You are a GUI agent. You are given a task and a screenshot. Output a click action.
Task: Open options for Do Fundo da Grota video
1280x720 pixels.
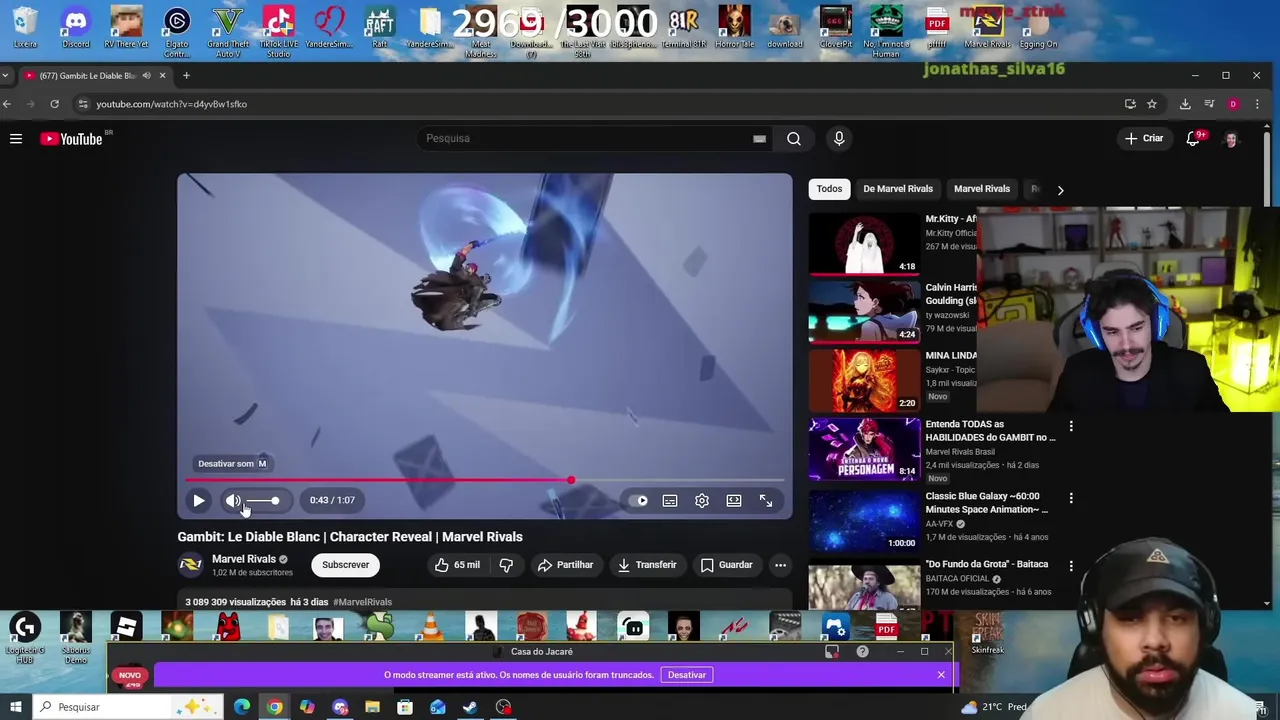click(1071, 566)
